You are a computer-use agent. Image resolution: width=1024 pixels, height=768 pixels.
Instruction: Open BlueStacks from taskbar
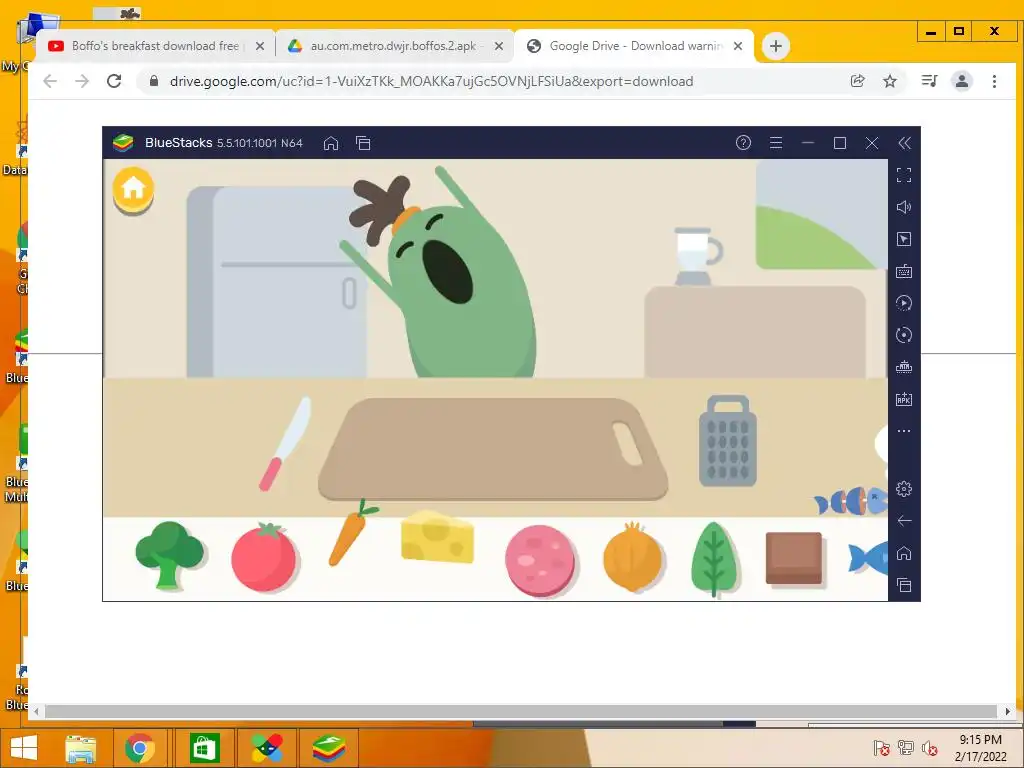(328, 748)
